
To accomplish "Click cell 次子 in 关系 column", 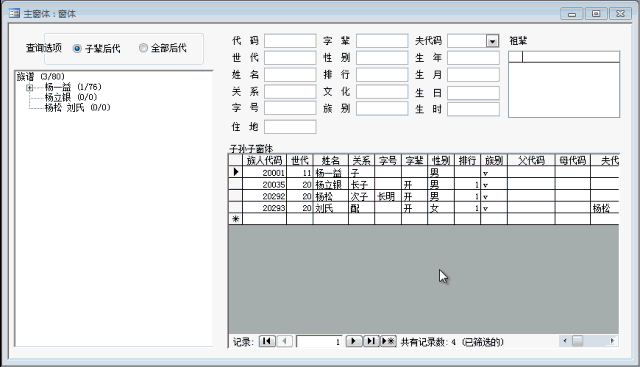I will [362, 196].
